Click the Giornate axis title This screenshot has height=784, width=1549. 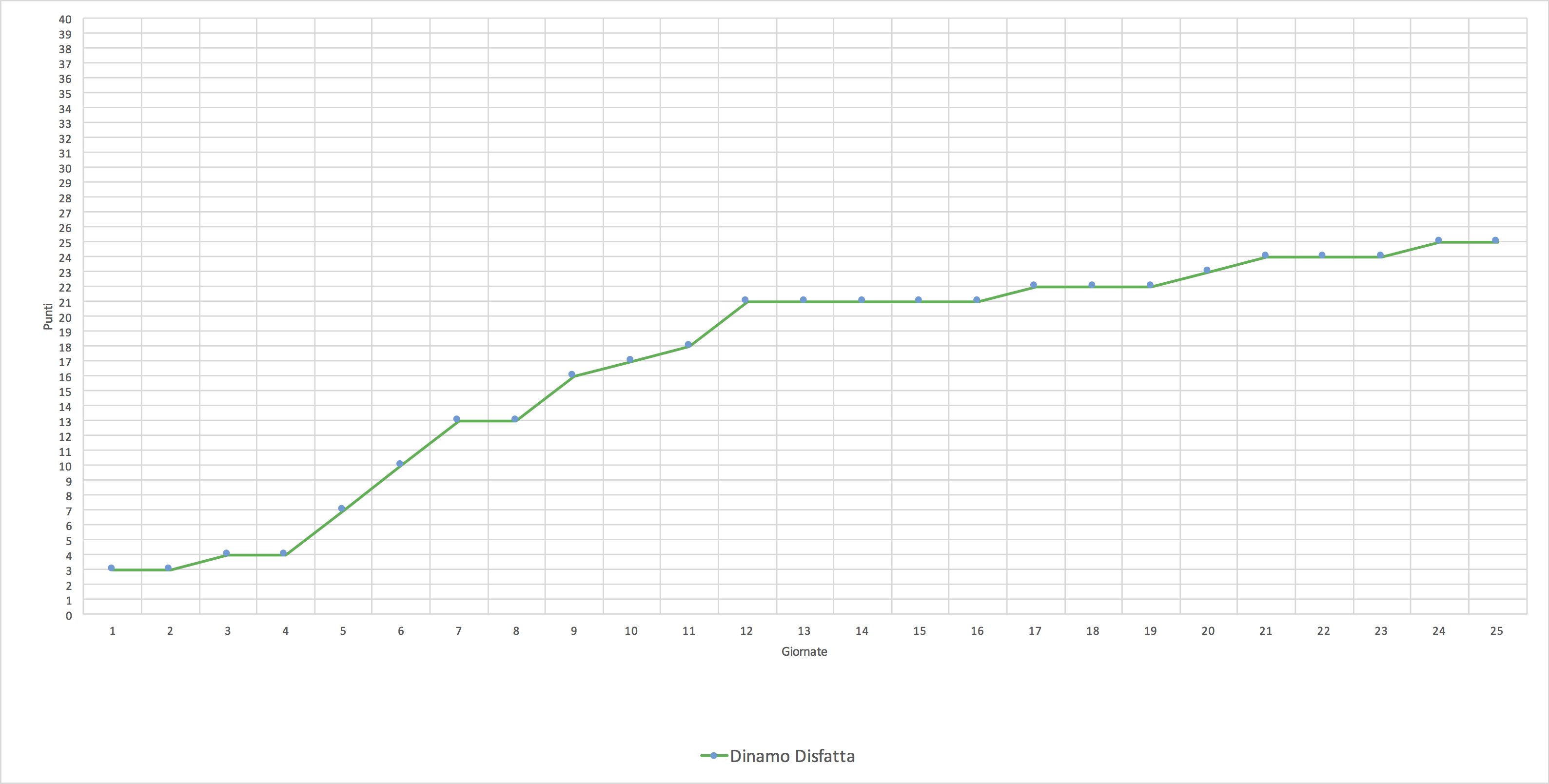pos(804,651)
